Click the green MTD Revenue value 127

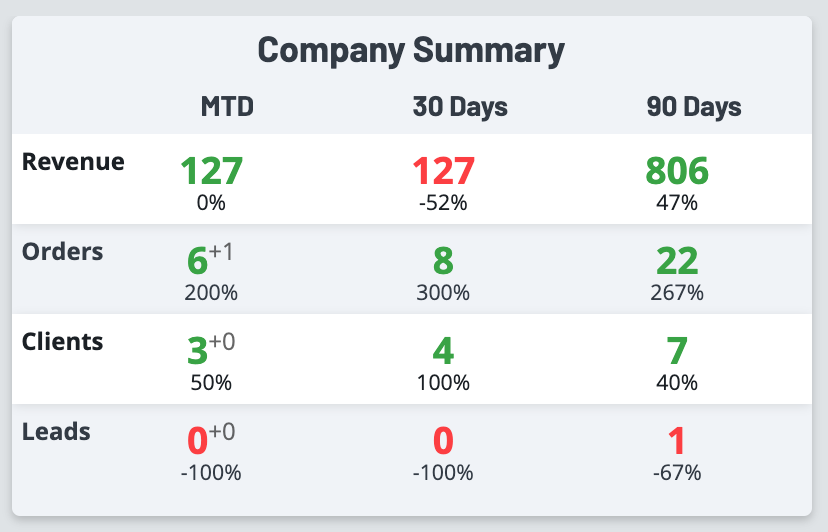tap(211, 170)
